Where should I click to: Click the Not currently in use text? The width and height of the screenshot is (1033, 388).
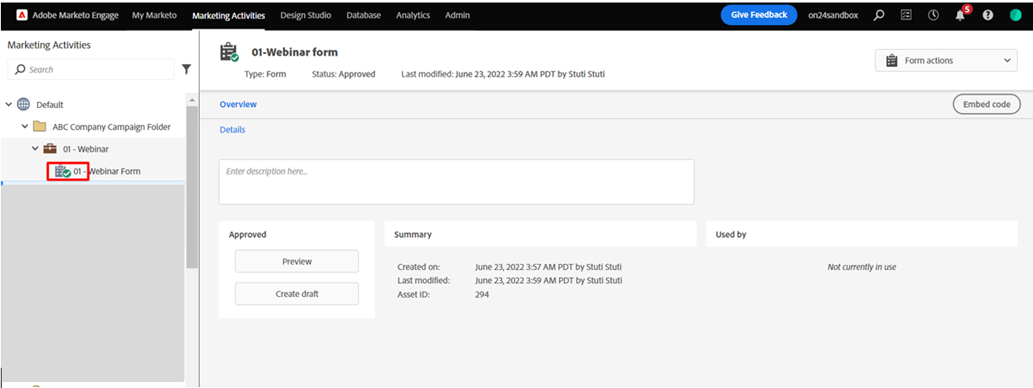[862, 267]
